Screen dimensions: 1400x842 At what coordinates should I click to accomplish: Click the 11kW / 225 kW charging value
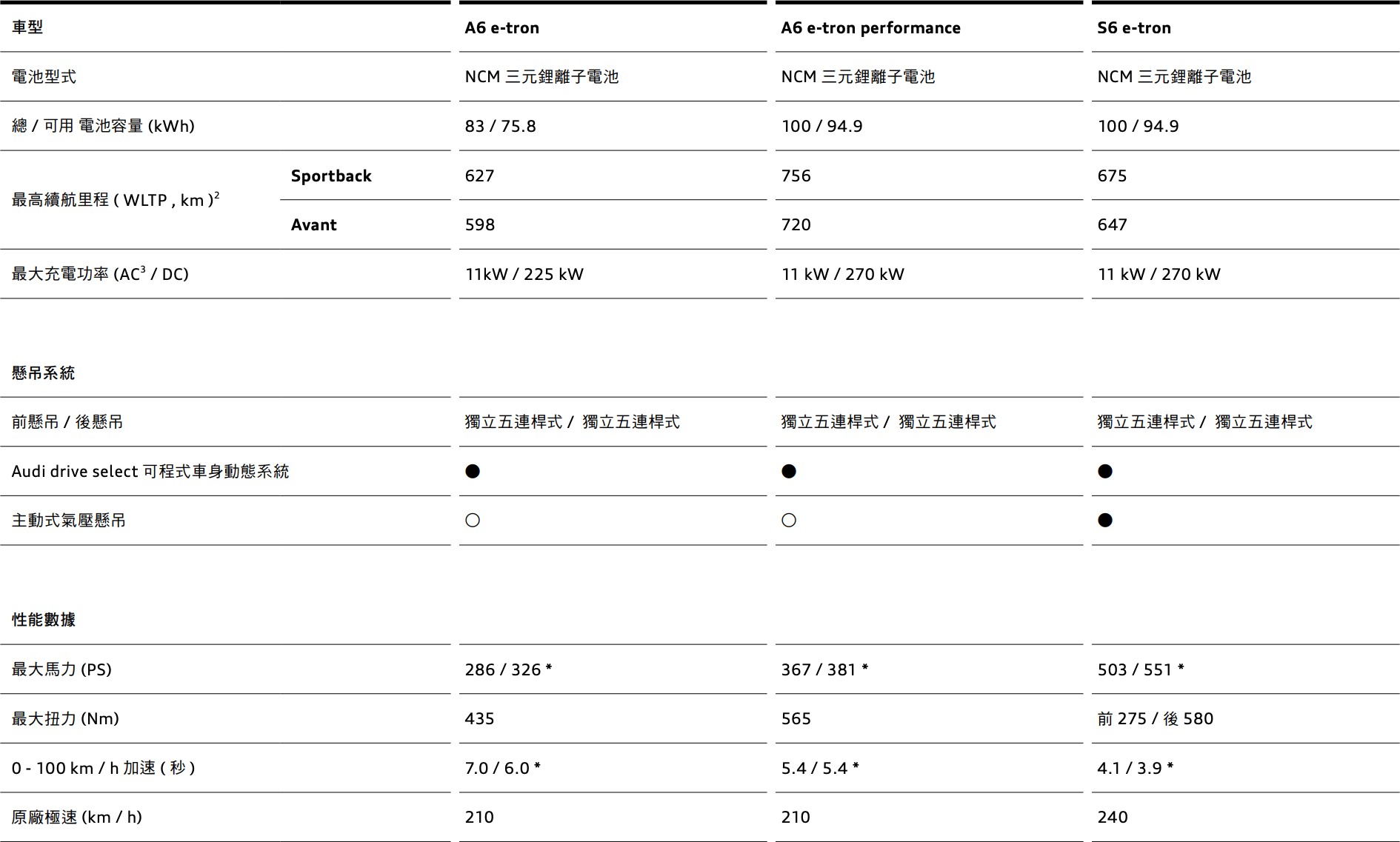(524, 275)
